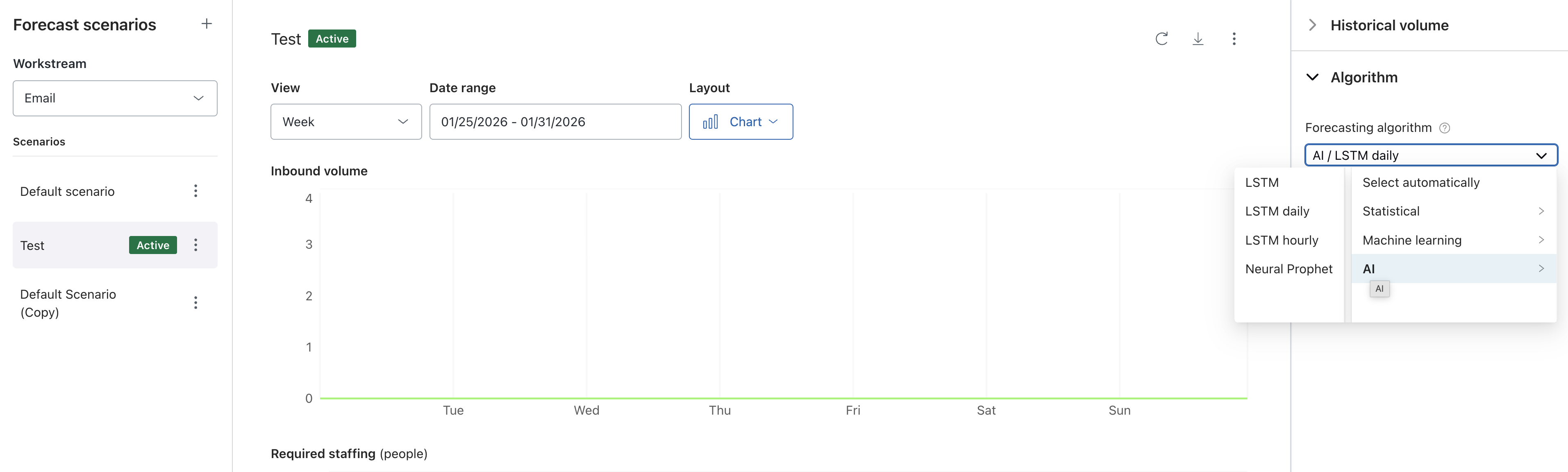Open the Chart layout dropdown

coord(740,122)
